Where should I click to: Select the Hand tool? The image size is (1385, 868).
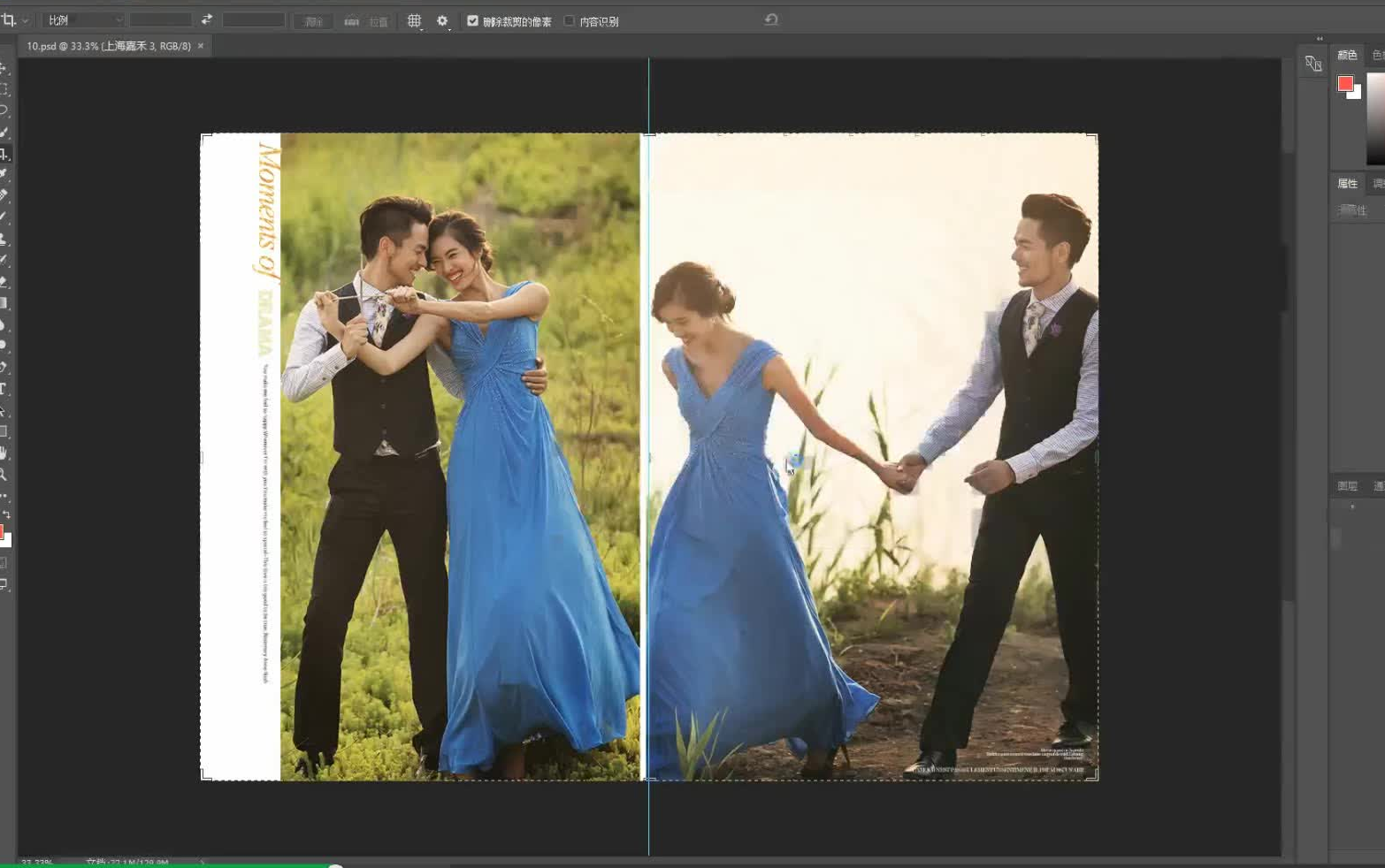4,453
